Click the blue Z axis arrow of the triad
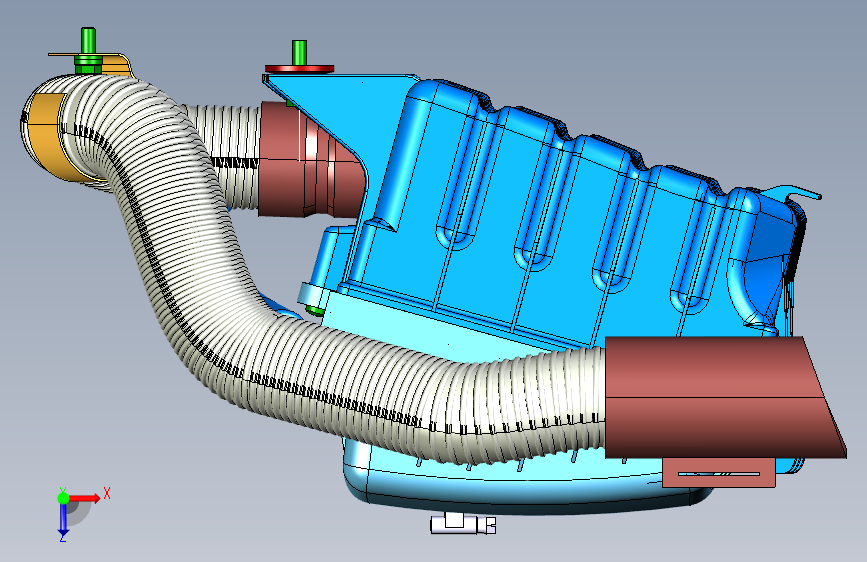 tap(63, 520)
